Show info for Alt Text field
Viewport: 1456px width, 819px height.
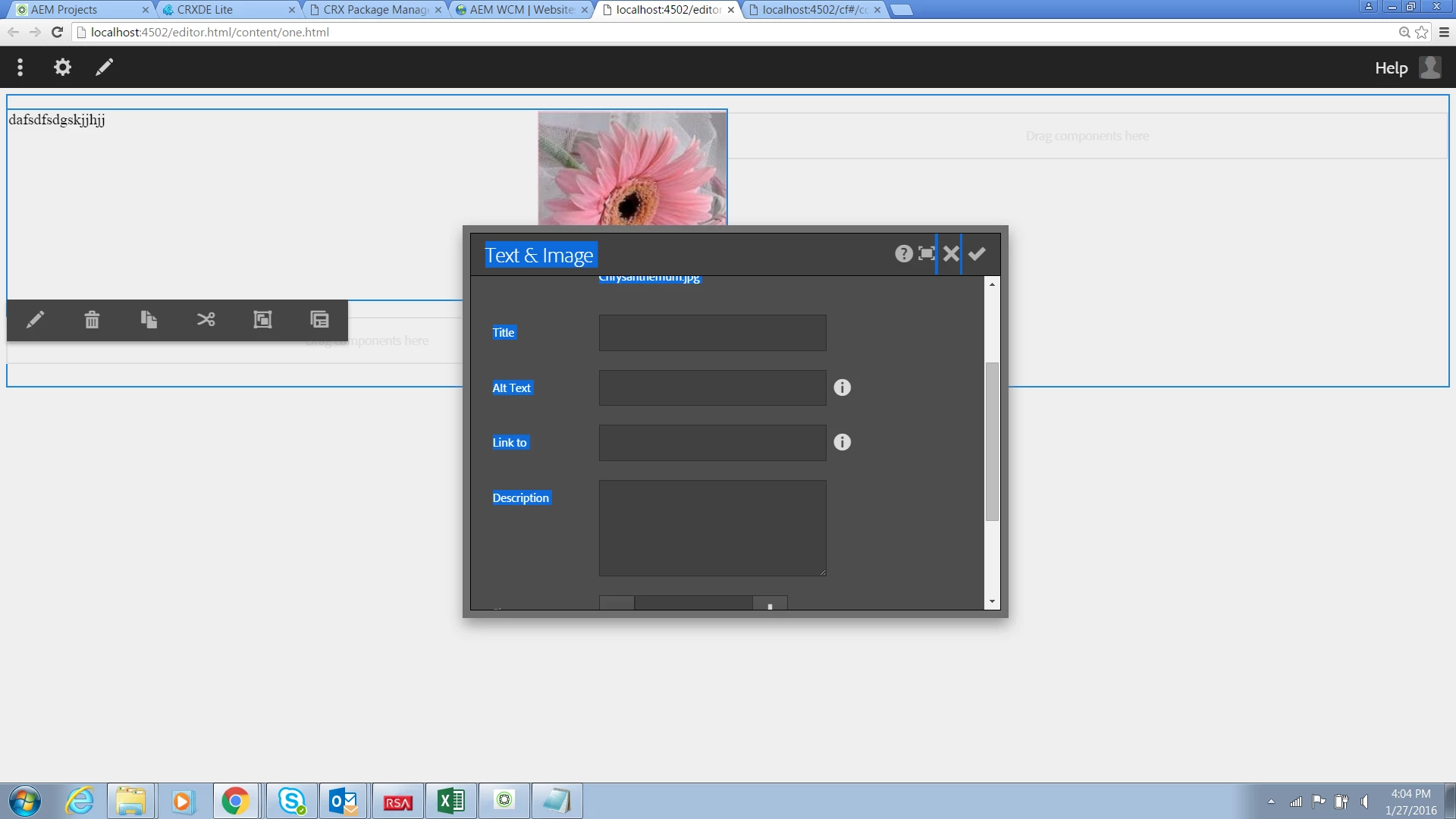pyautogui.click(x=842, y=388)
